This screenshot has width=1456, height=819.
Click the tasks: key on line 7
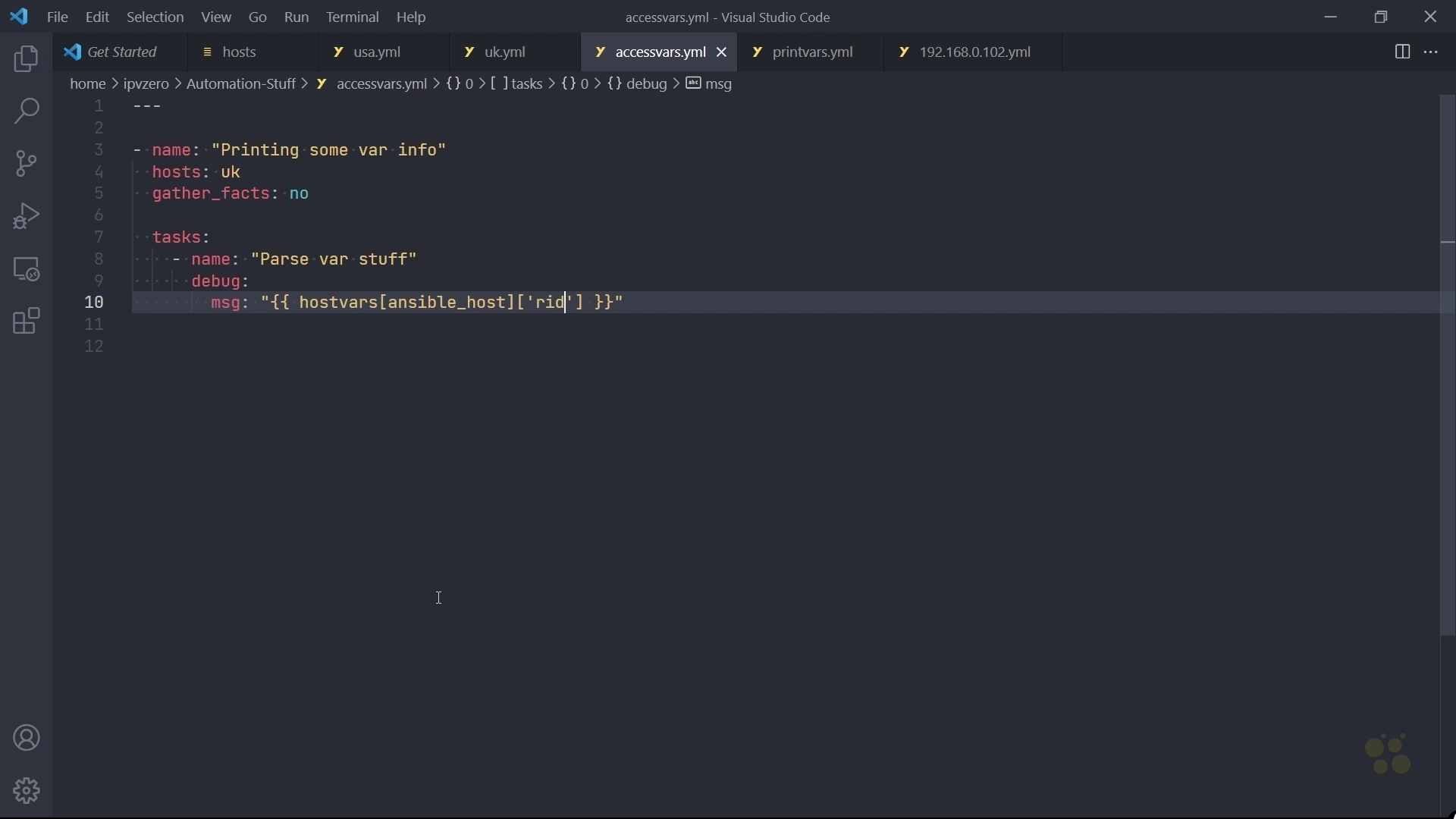(180, 237)
